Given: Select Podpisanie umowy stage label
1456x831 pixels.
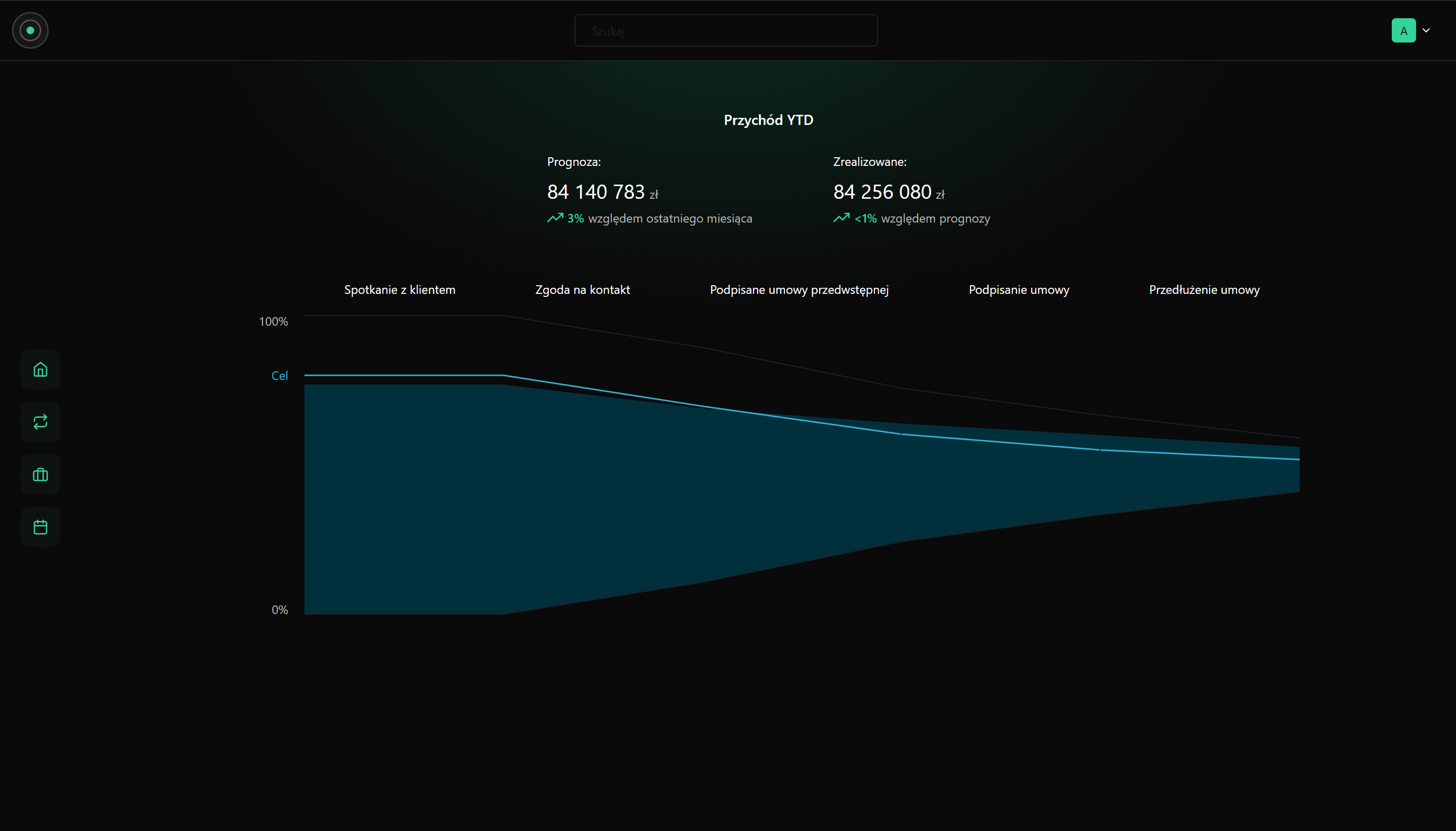Looking at the screenshot, I should point(1019,290).
